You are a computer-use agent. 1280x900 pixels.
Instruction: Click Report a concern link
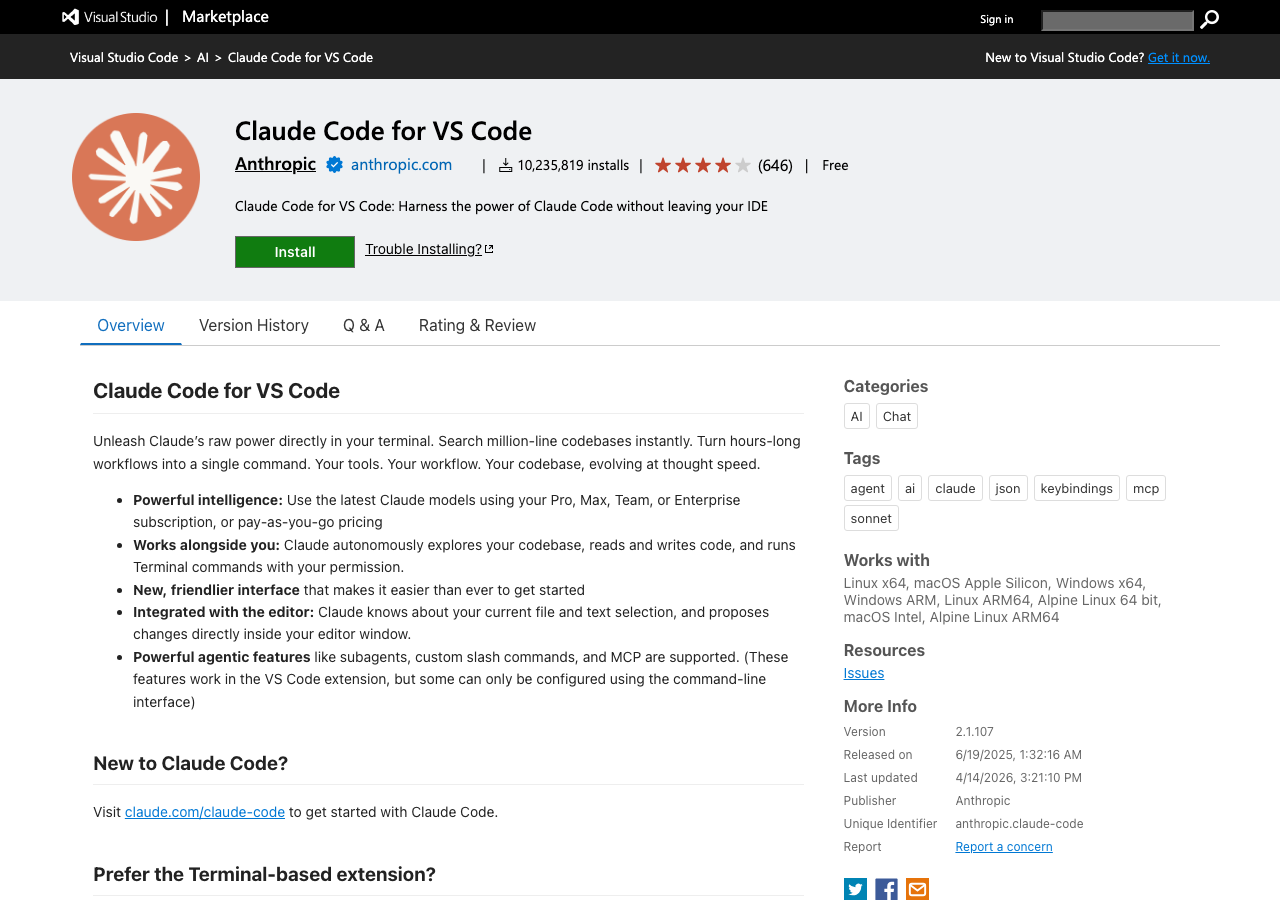tap(1003, 847)
